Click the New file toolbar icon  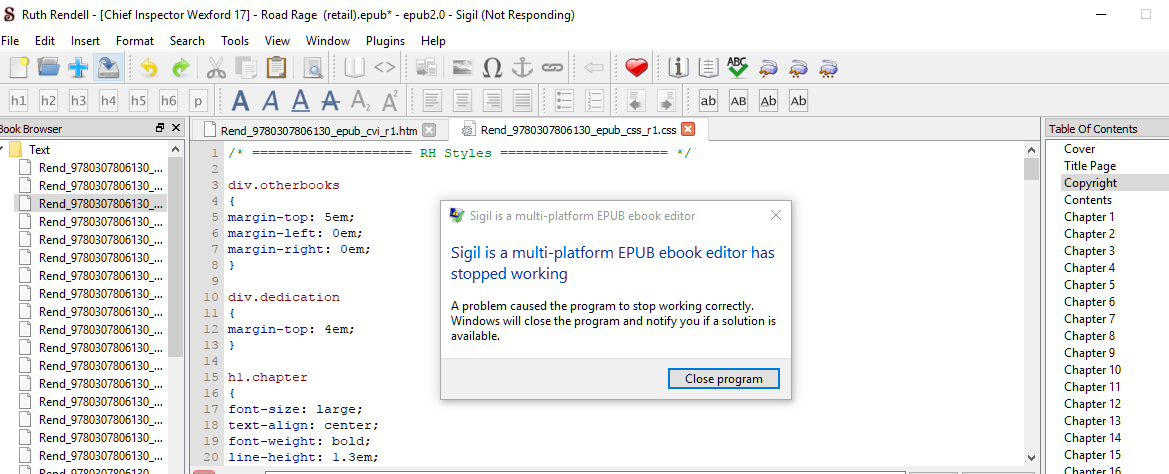pos(19,68)
